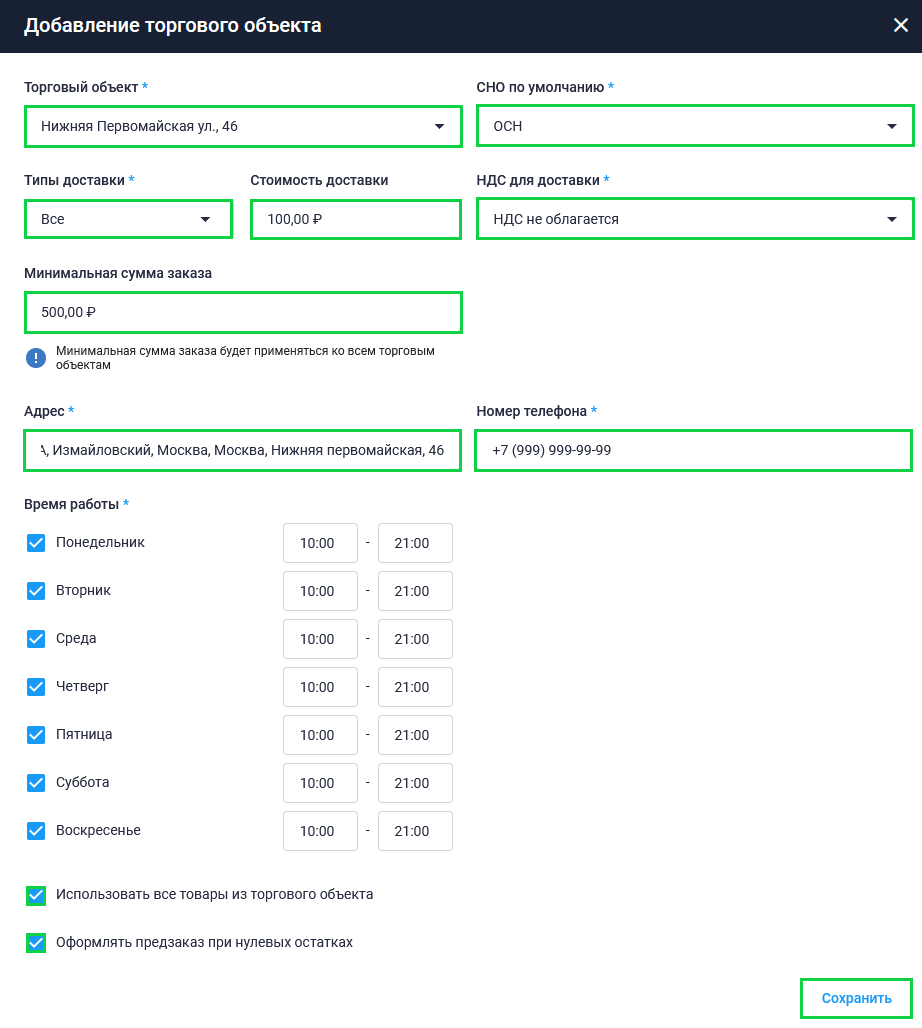Disable the Воскресенье checkbox

[36, 831]
